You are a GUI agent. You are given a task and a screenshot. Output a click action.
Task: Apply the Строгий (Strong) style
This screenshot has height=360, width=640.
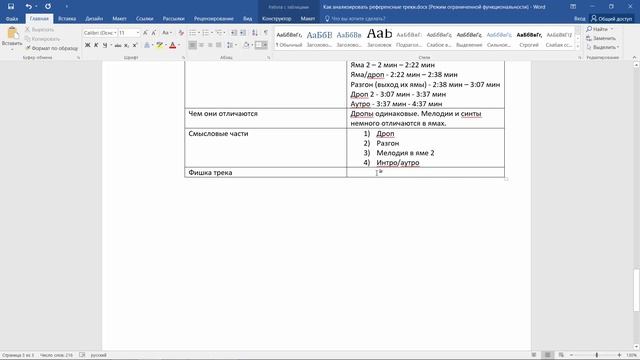pos(529,39)
